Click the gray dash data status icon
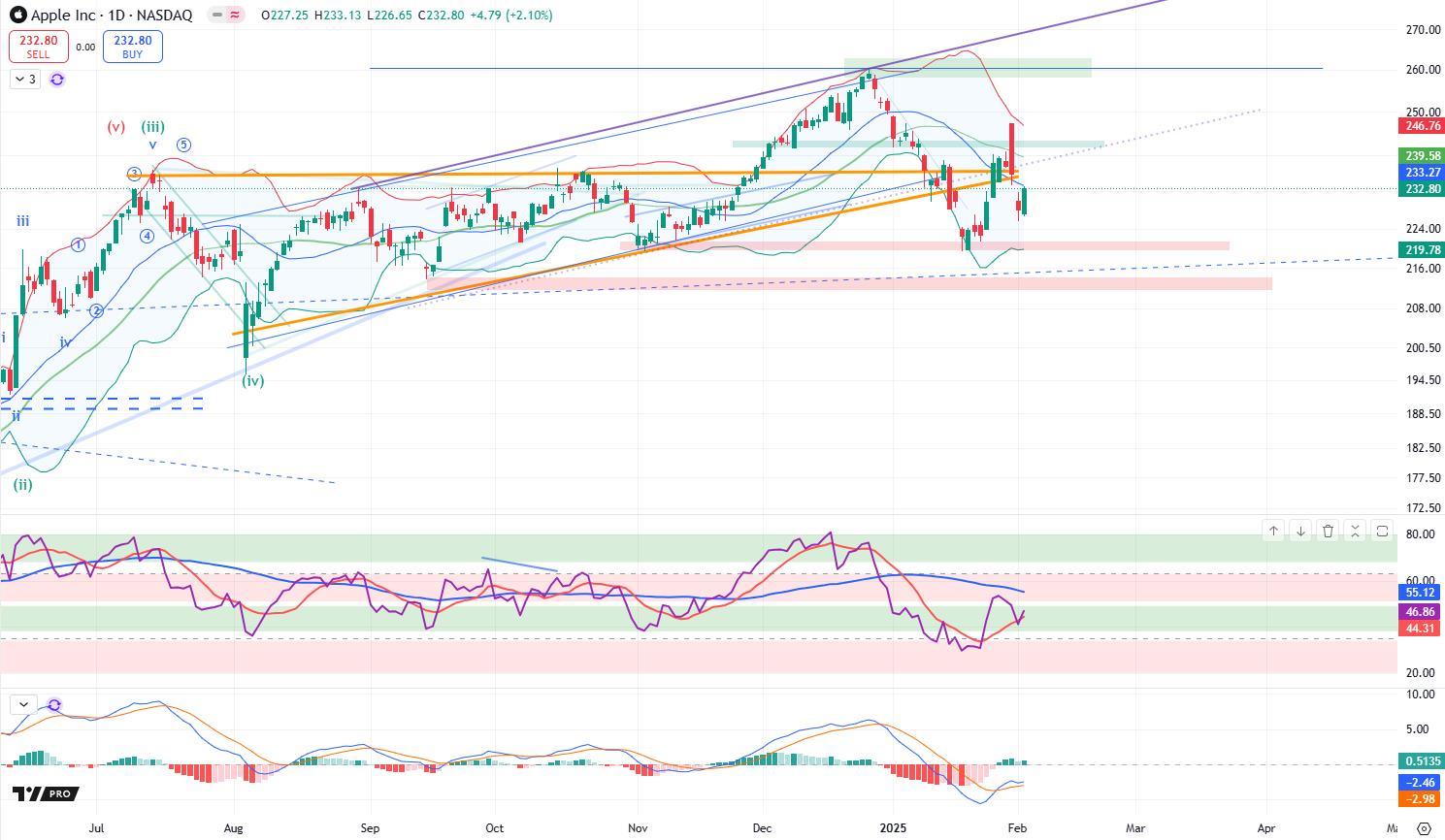The width and height of the screenshot is (1445, 840). click(x=216, y=16)
